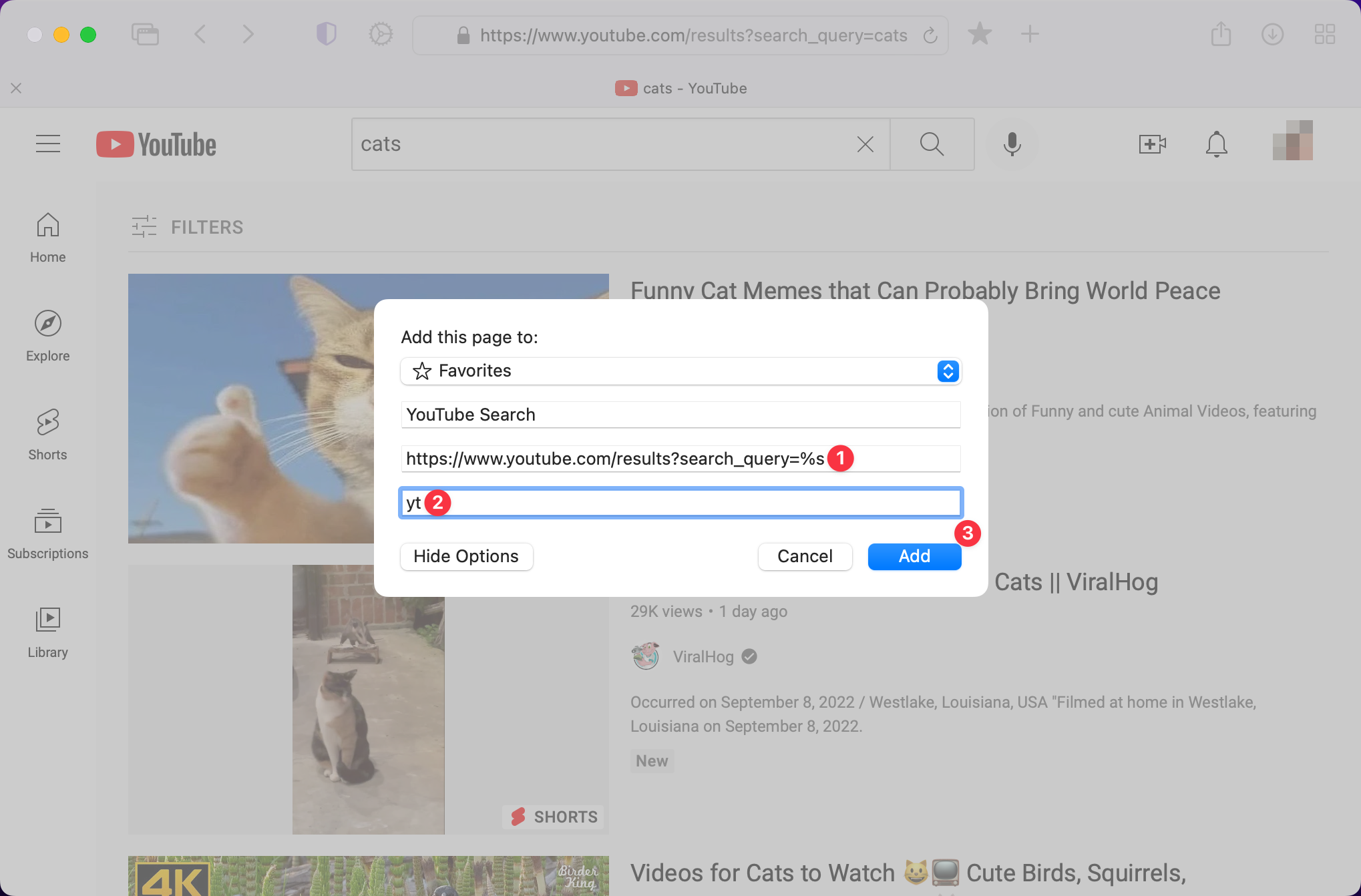The width and height of the screenshot is (1361, 896).
Task: Reload the page from address bar
Action: (x=930, y=35)
